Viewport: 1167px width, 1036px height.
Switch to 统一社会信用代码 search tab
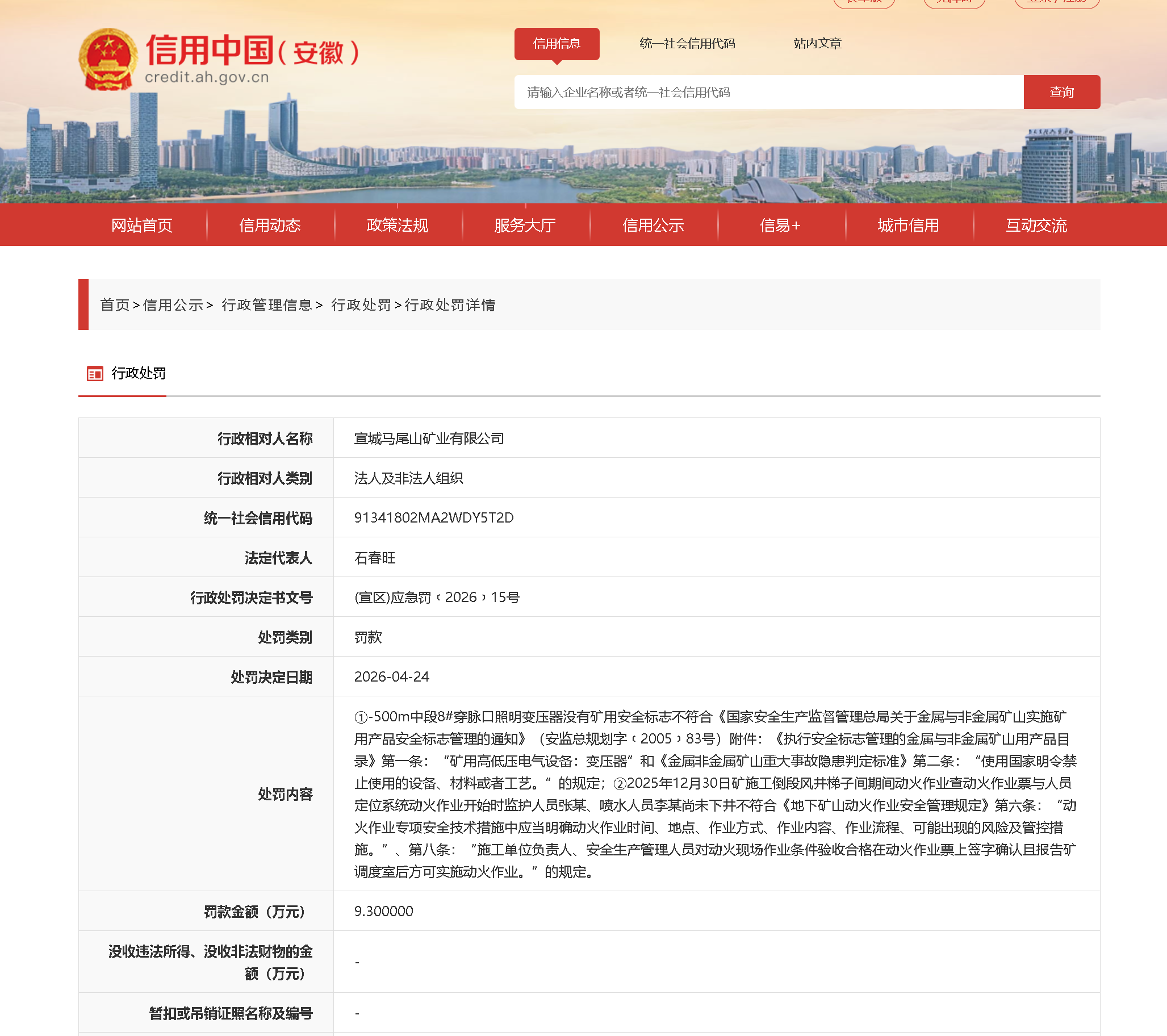(x=687, y=43)
